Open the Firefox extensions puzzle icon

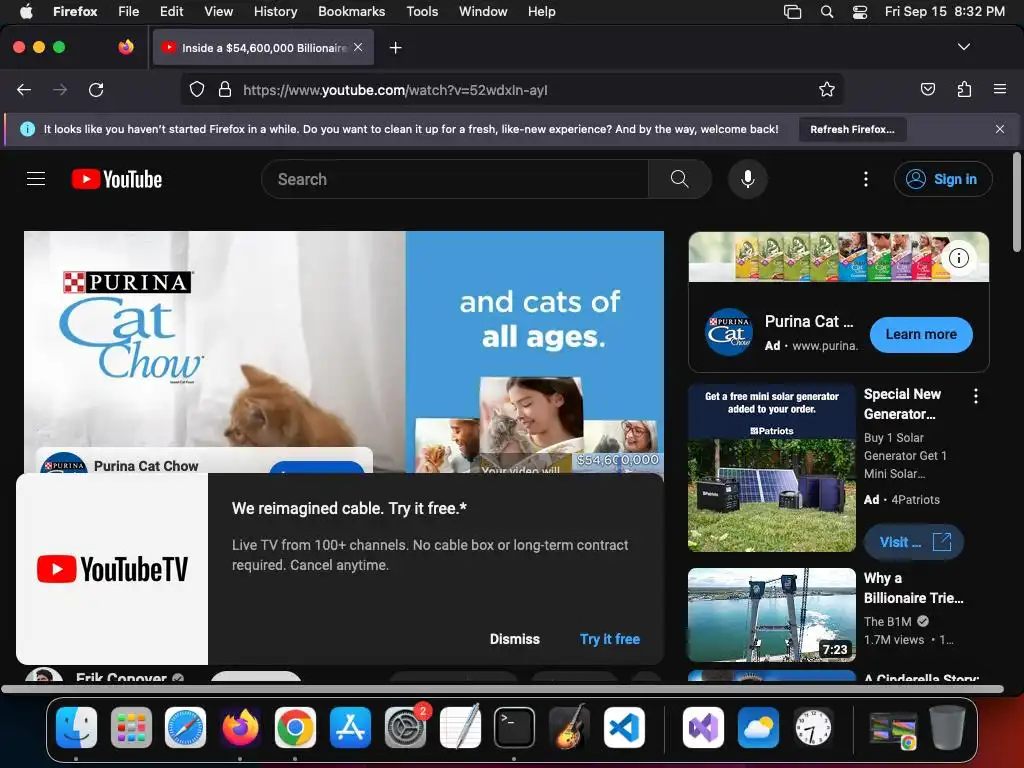click(x=964, y=89)
